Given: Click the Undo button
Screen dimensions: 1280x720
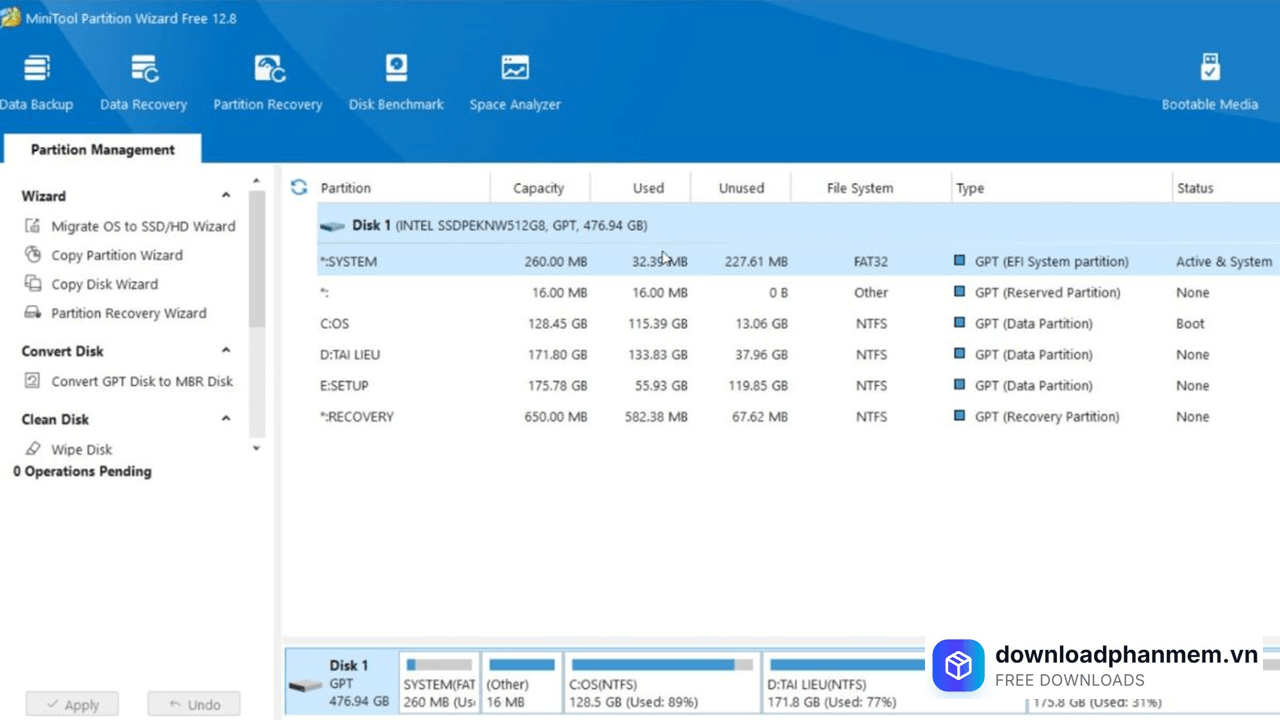Looking at the screenshot, I should [194, 704].
